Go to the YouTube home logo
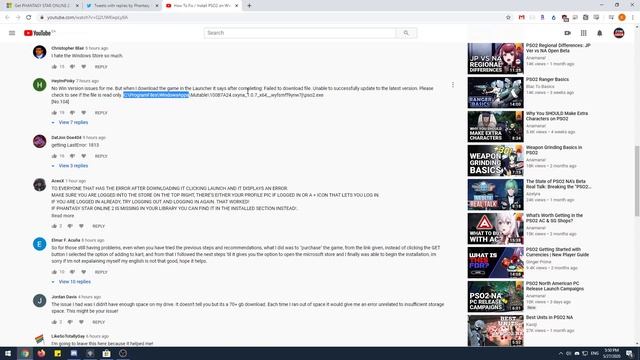Image resolution: width=640 pixels, height=360 pixels. coord(38,33)
